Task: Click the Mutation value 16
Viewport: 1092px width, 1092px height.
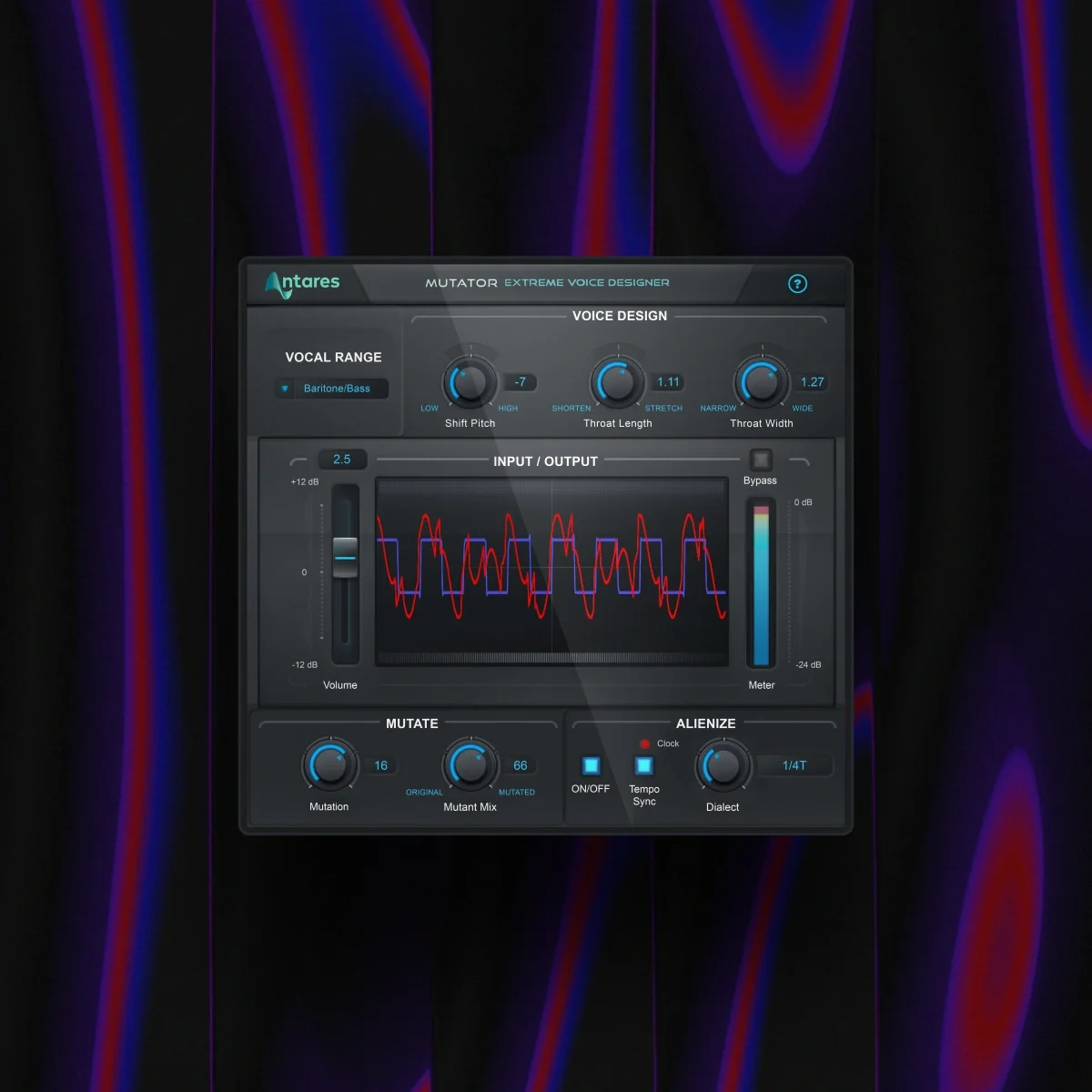Action: point(380,765)
